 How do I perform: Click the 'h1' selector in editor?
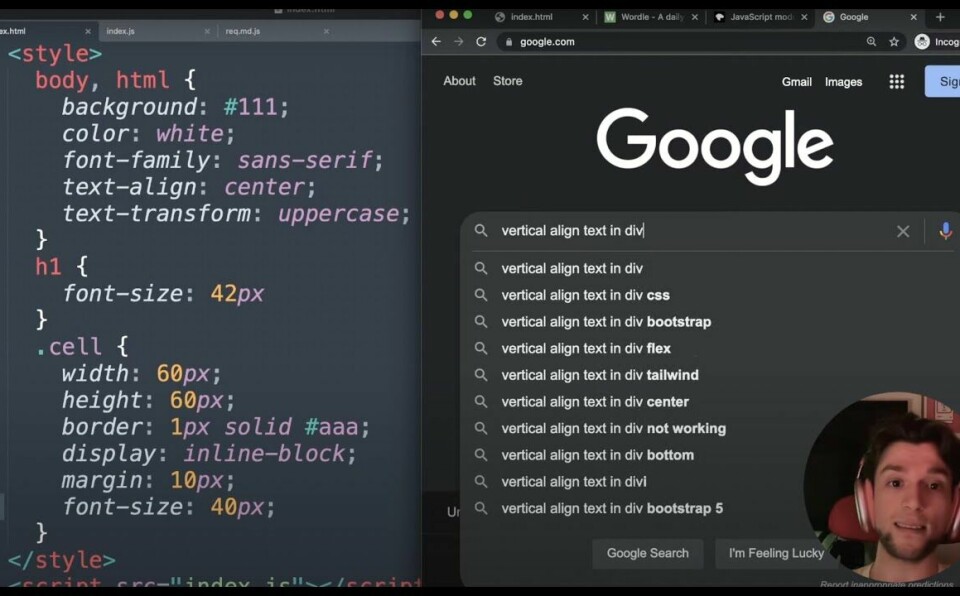tap(48, 266)
